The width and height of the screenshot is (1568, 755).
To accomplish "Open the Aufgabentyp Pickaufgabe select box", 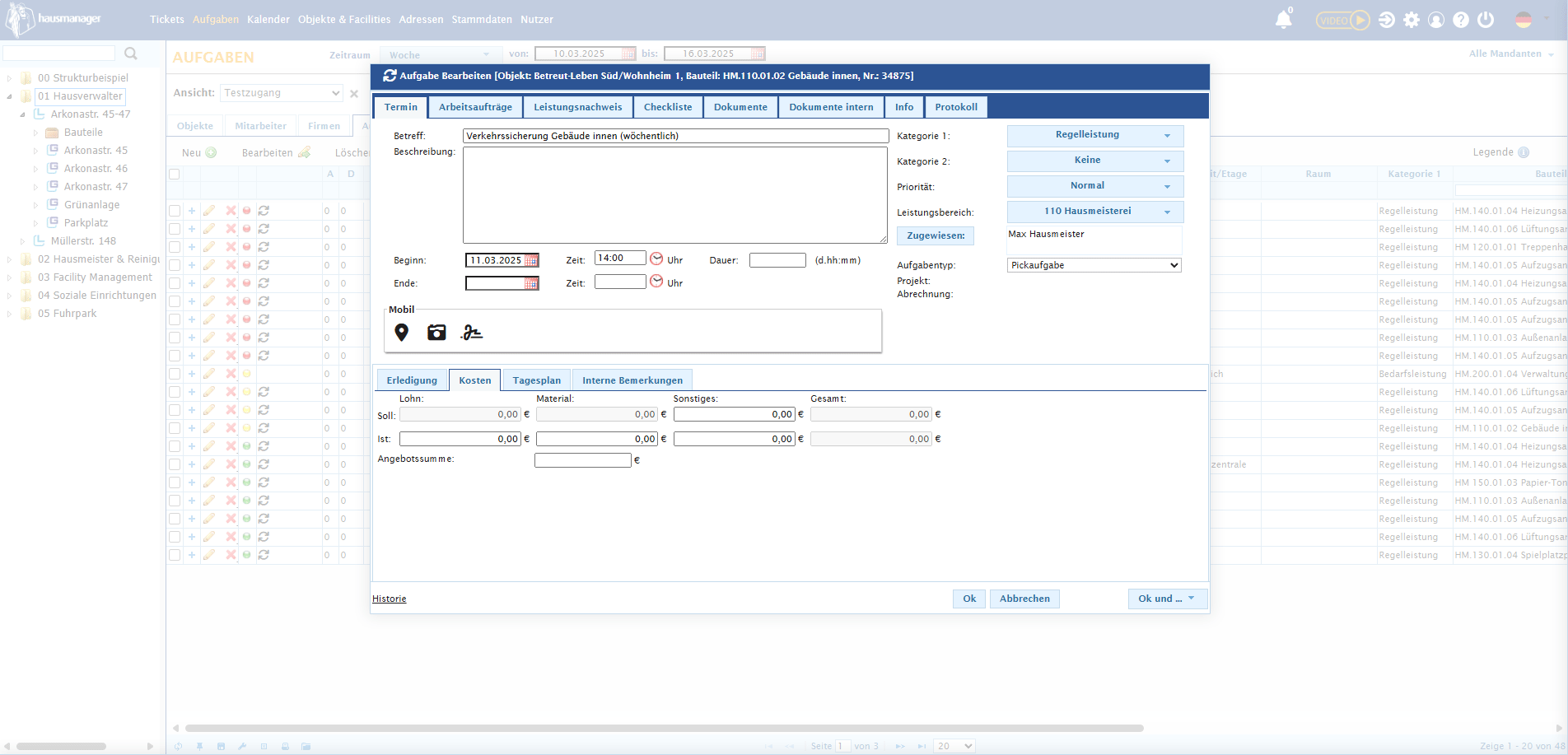I will 1094,265.
